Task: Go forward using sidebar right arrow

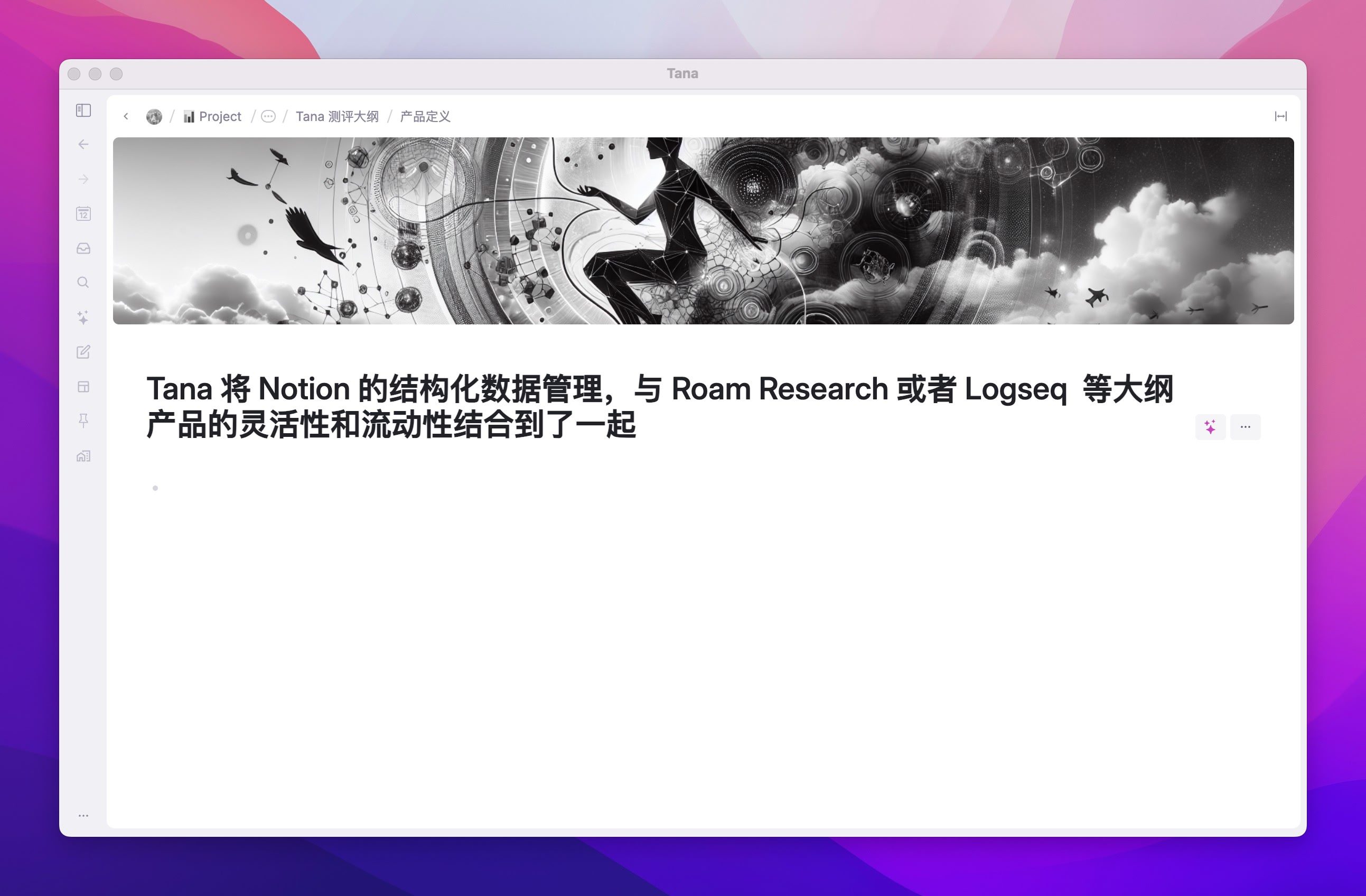Action: 83,179
